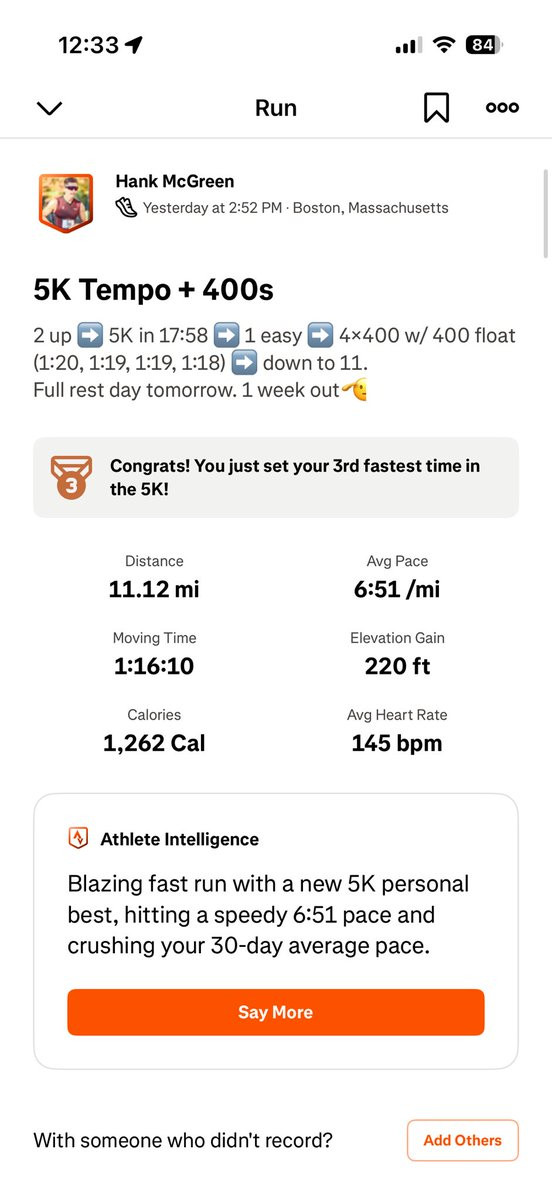Open Hank McGreen's profile picture

(x=66, y=201)
